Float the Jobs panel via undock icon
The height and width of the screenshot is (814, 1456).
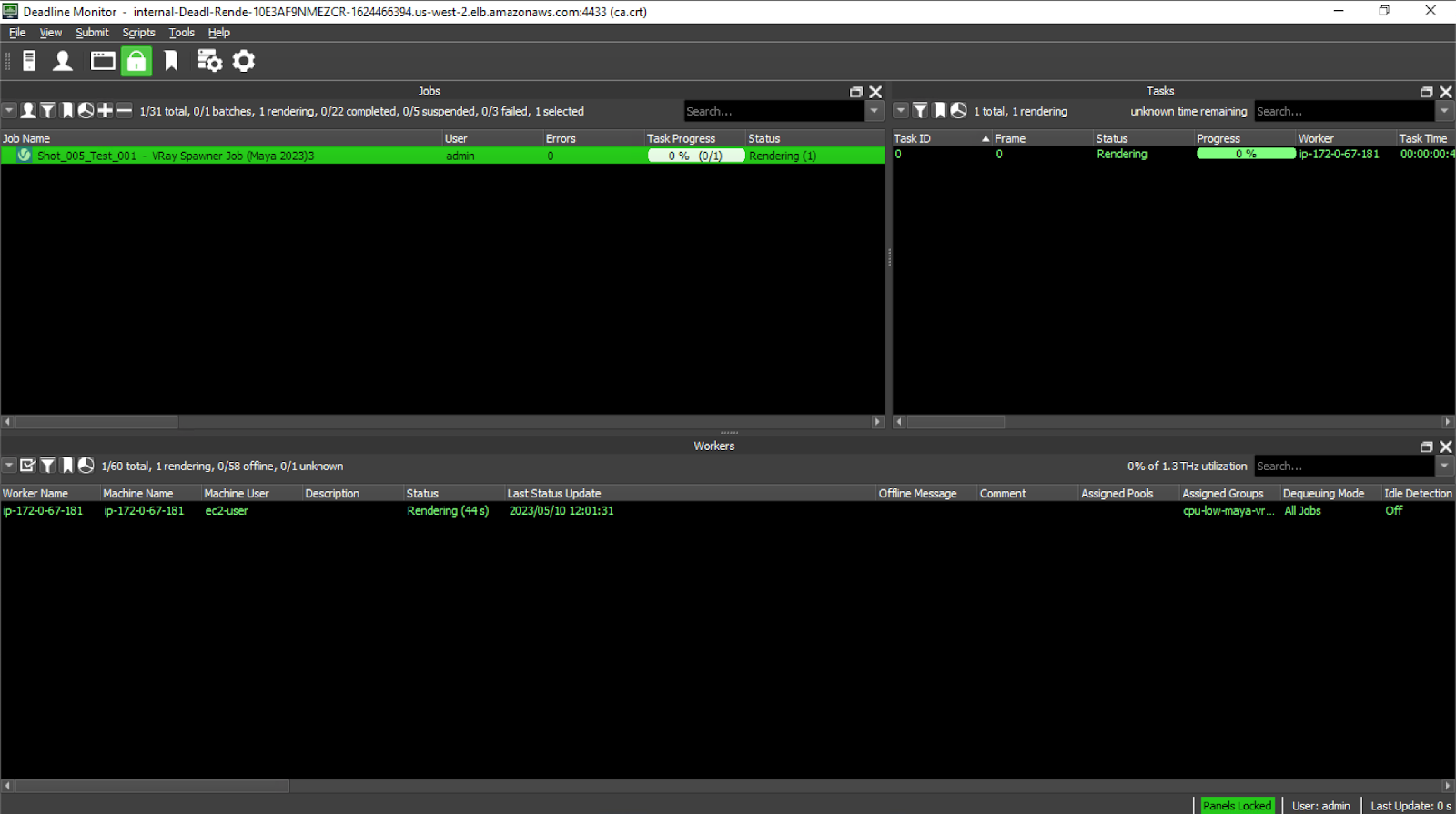click(855, 92)
